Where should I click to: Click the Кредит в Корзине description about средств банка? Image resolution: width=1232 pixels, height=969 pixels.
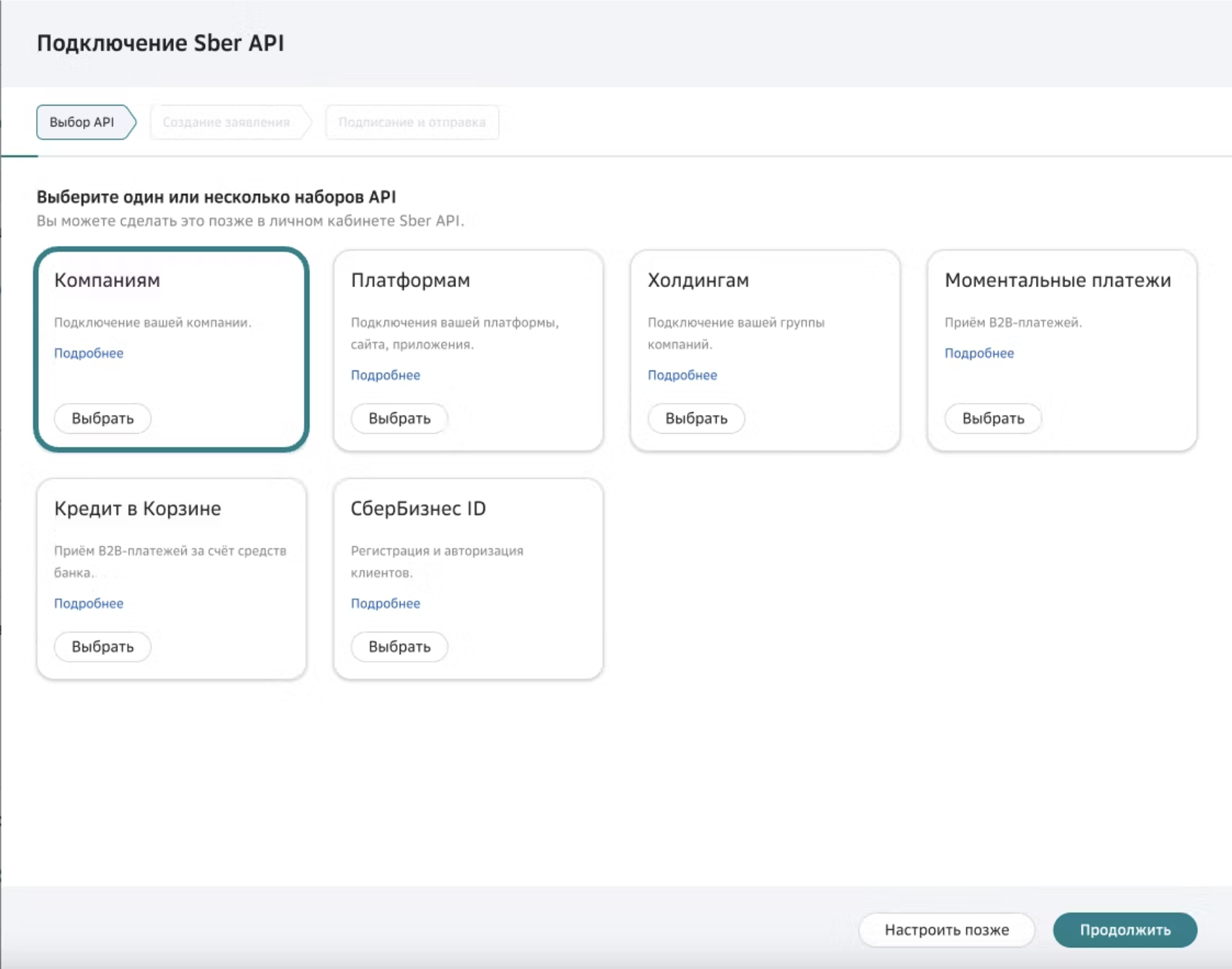coord(170,562)
